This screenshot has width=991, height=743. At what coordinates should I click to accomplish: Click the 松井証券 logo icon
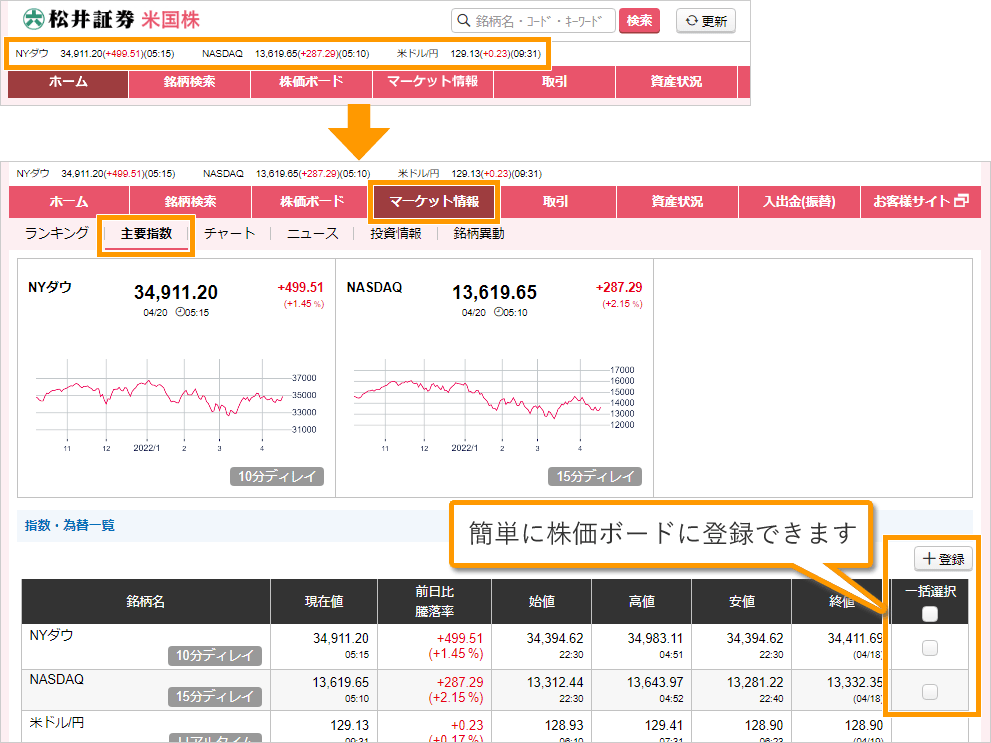33,20
